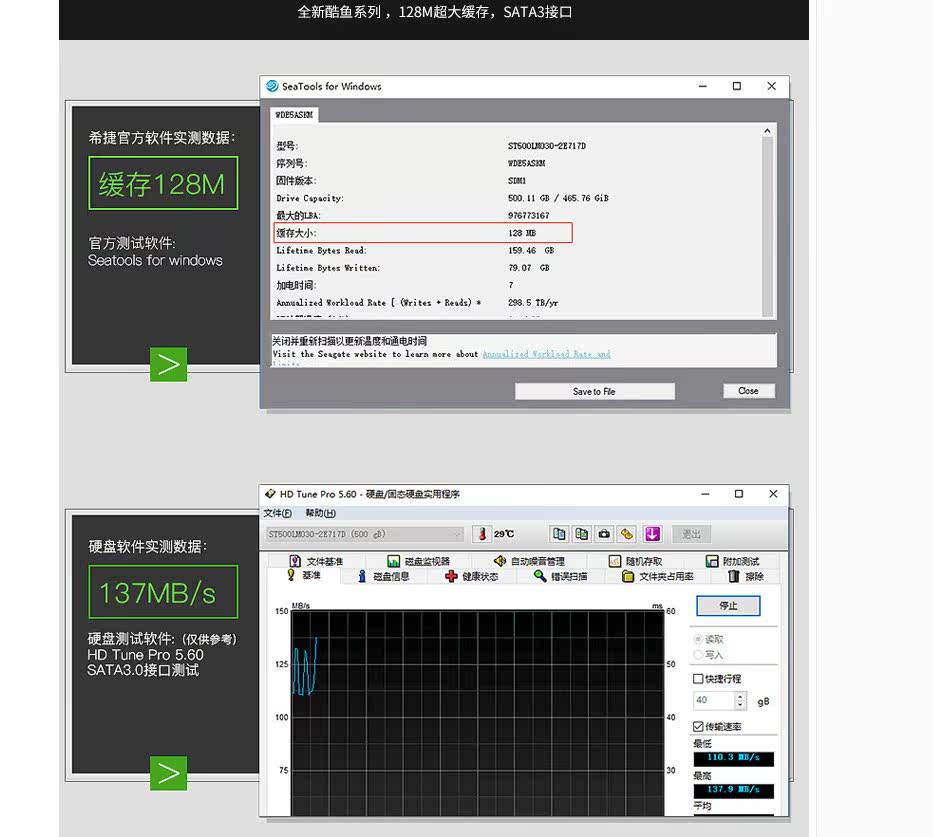Close the HD Tune Pro window
Viewport: 933px width, 837px height.
(x=773, y=494)
